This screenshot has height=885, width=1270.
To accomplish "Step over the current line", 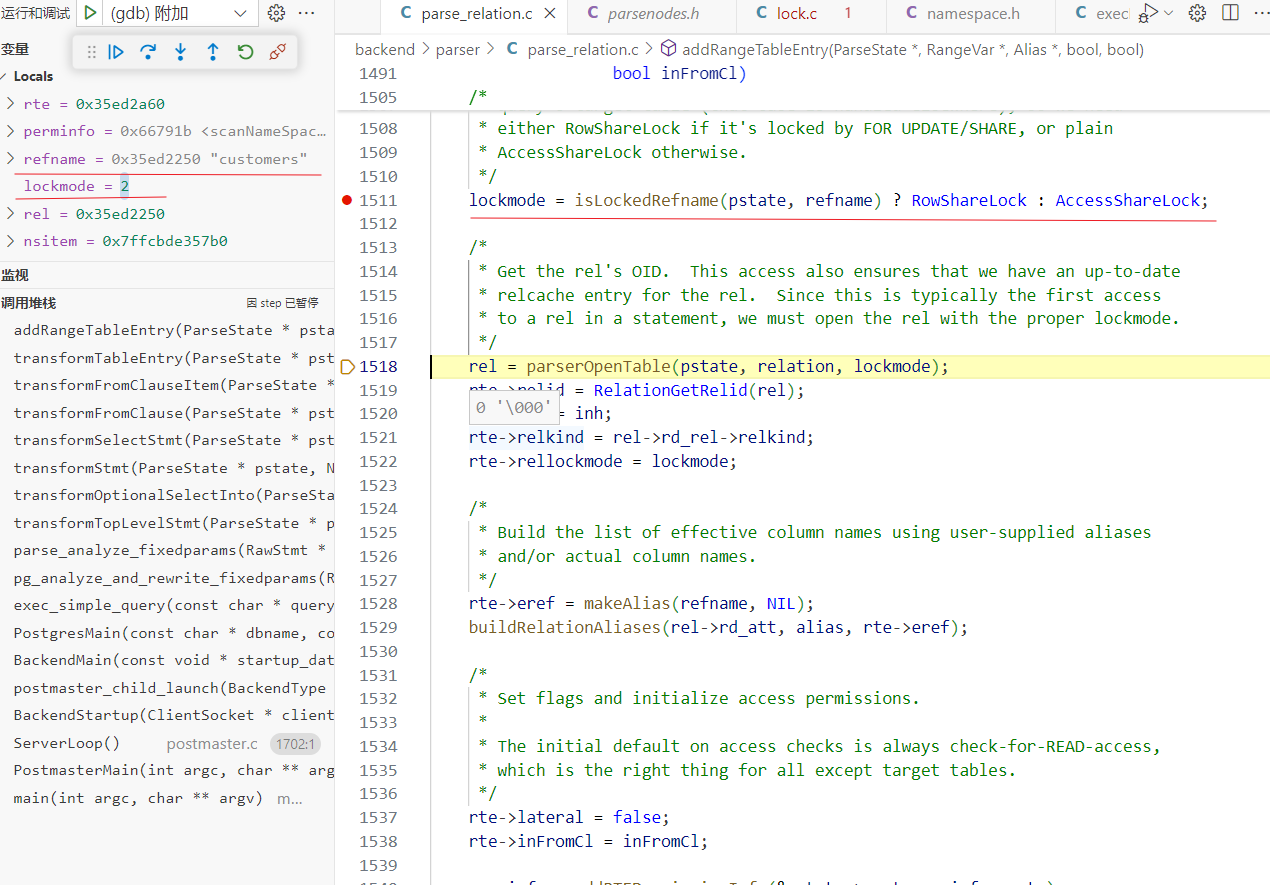I will (149, 52).
